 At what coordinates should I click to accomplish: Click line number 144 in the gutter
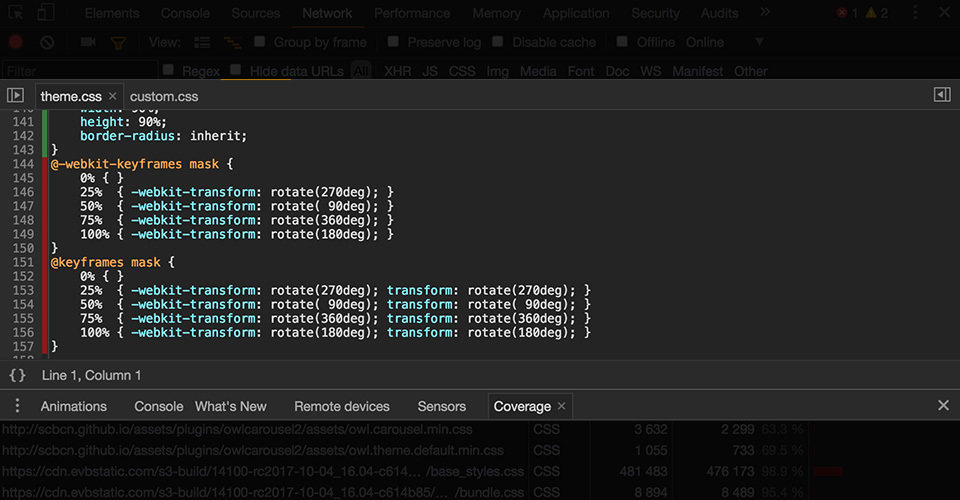[x=23, y=164]
